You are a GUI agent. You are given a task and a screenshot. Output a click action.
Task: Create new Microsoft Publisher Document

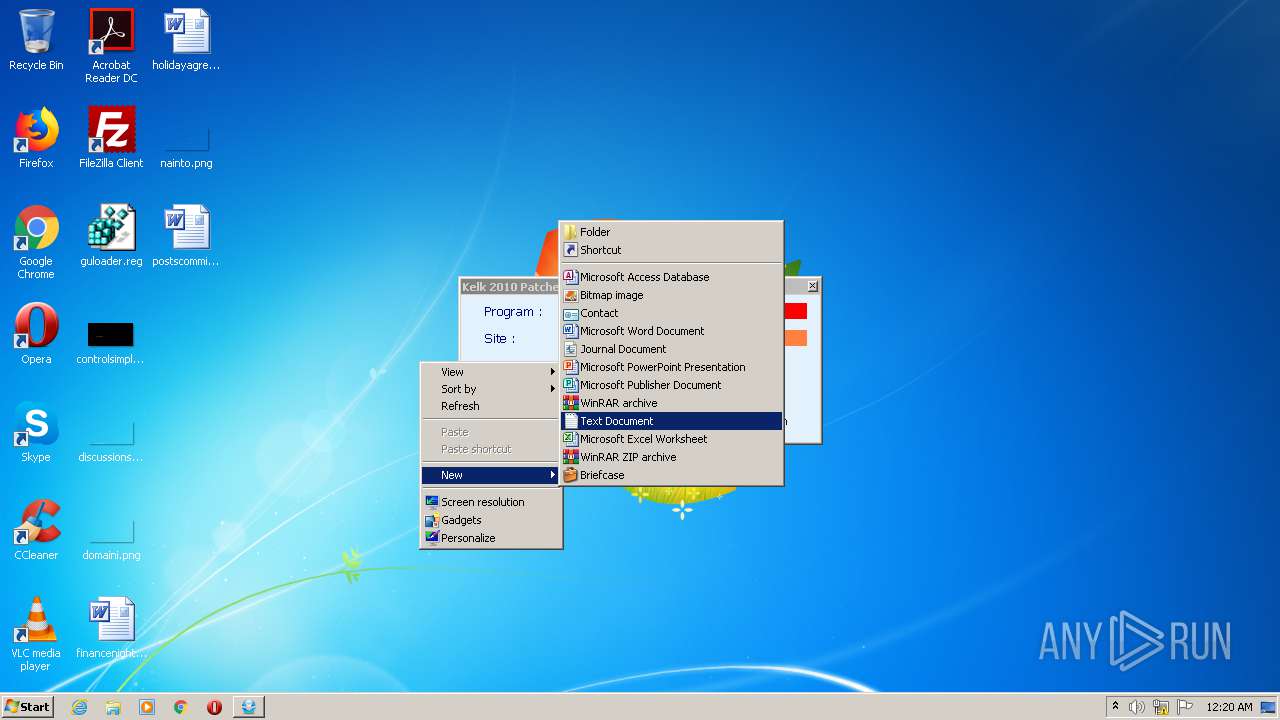tap(671, 385)
